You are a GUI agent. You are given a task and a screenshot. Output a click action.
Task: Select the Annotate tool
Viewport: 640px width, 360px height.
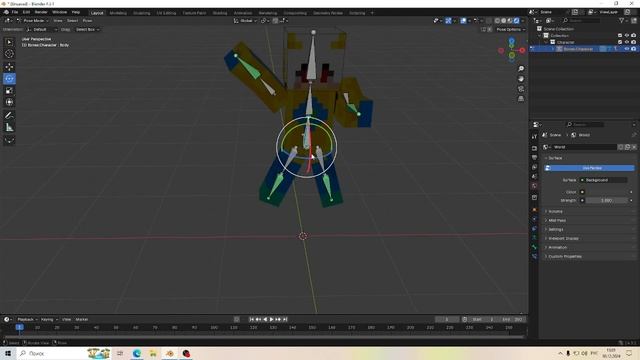[9, 116]
